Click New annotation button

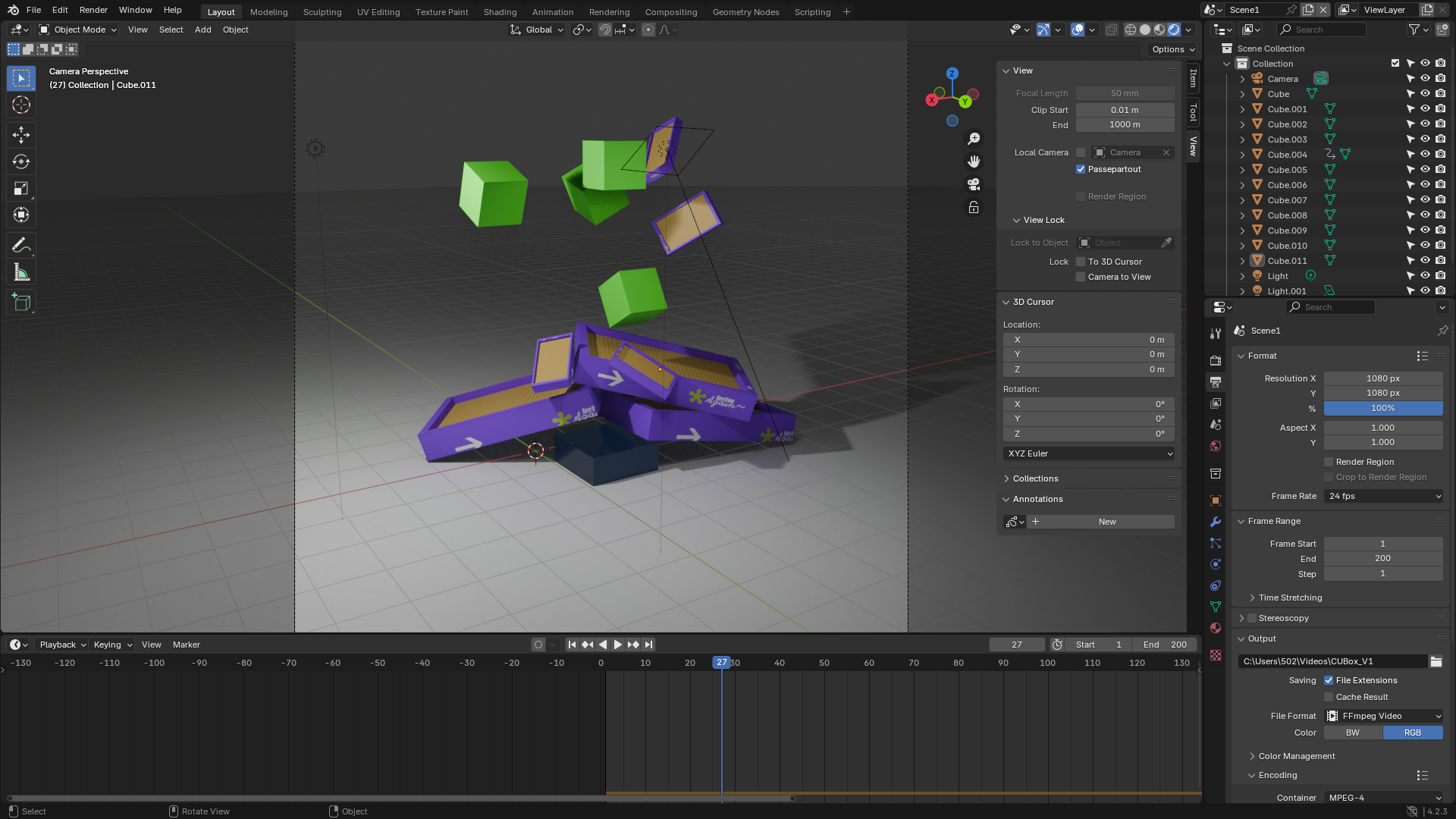[x=1106, y=522]
